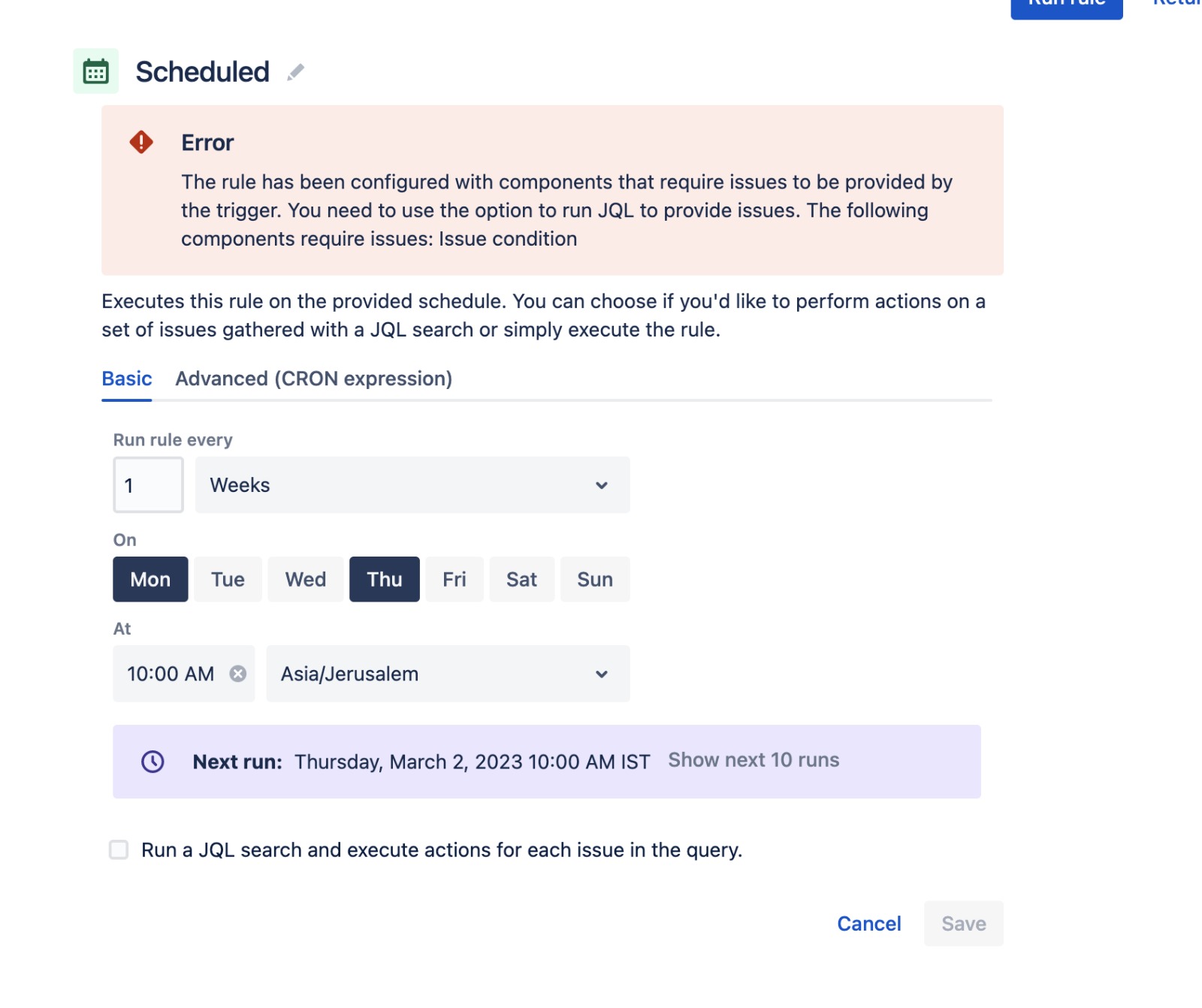Edit the interval value field
The height and width of the screenshot is (1008, 1202).
(x=147, y=485)
